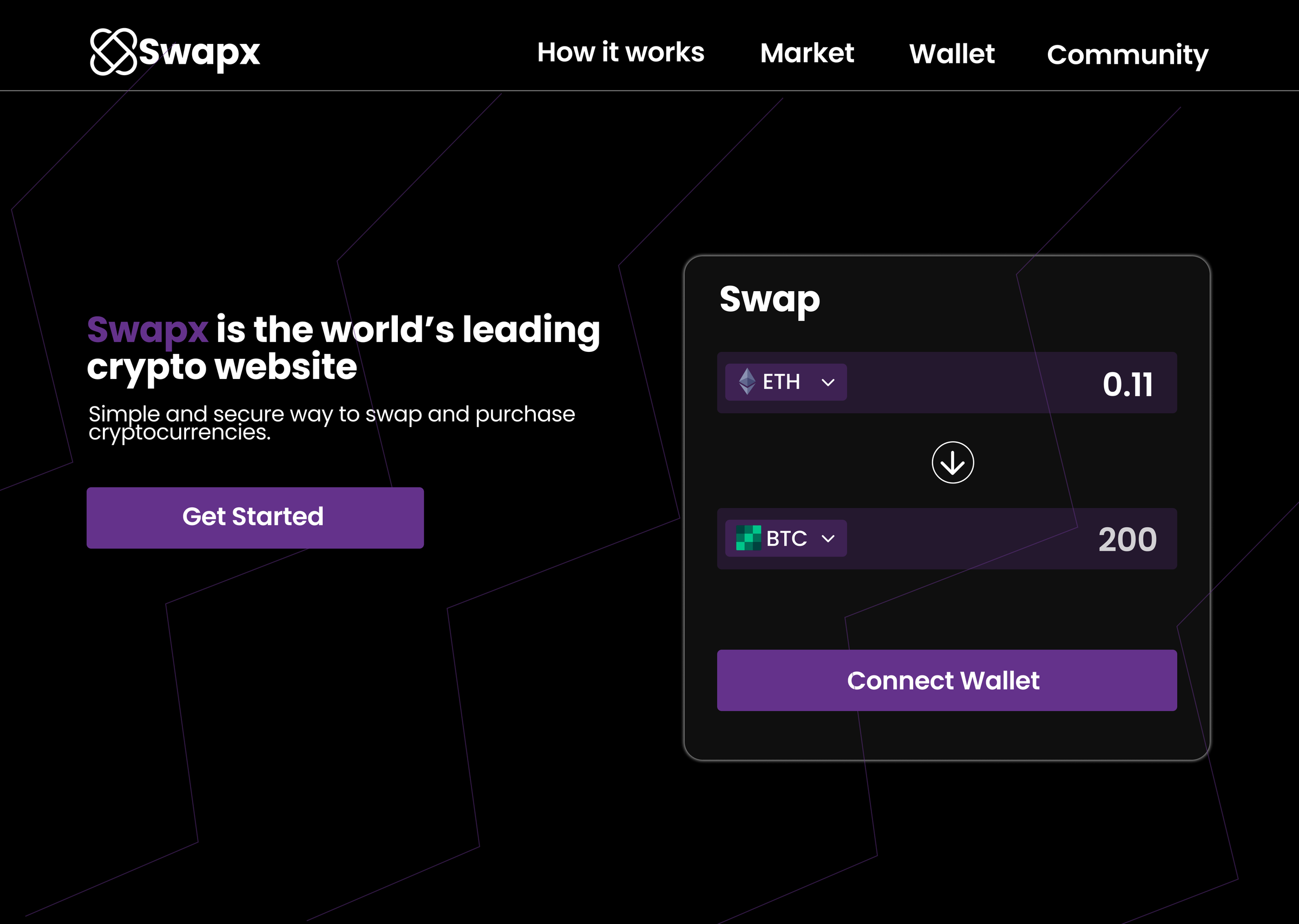Screen dimensions: 1299x924
Task: Open the 'Community' navigation item
Action: [1128, 53]
